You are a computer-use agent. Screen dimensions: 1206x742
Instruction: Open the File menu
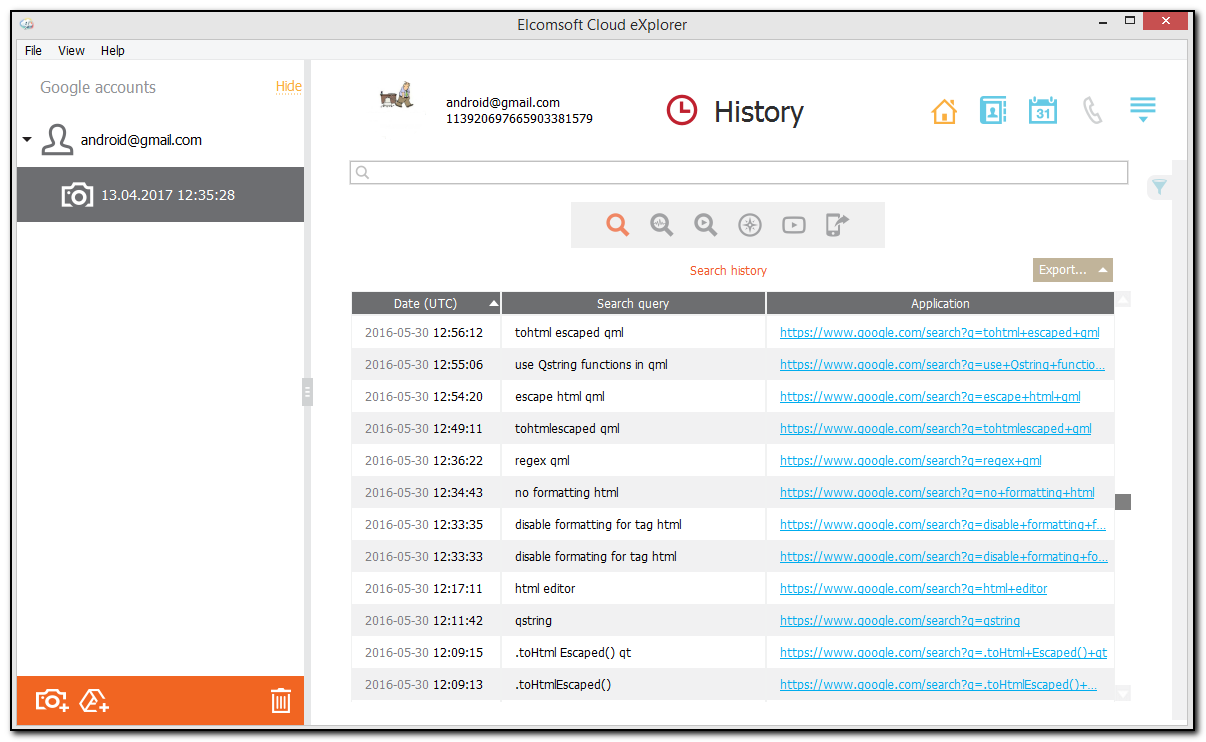pos(33,50)
